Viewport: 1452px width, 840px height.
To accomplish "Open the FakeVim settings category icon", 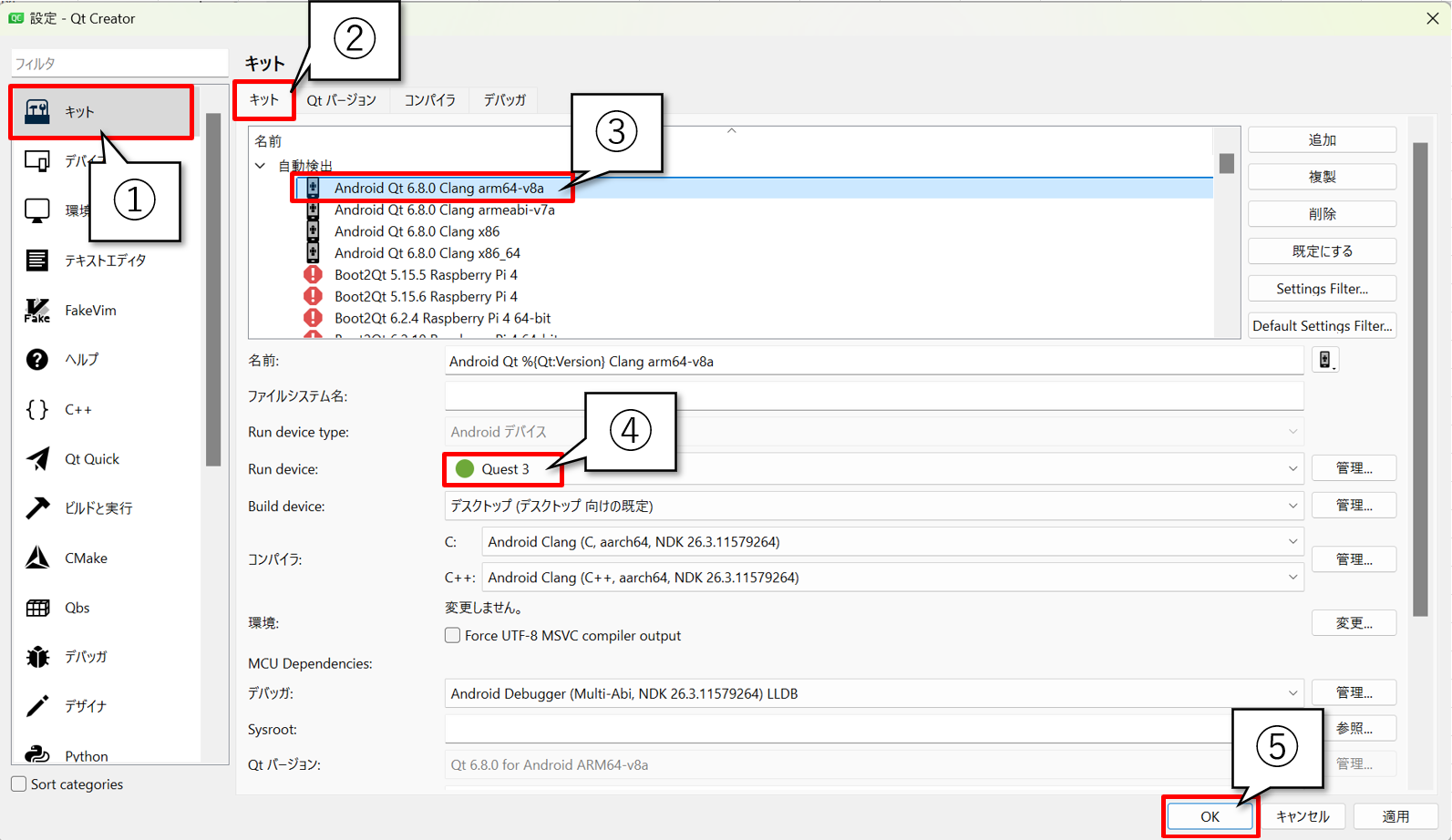I will point(37,311).
